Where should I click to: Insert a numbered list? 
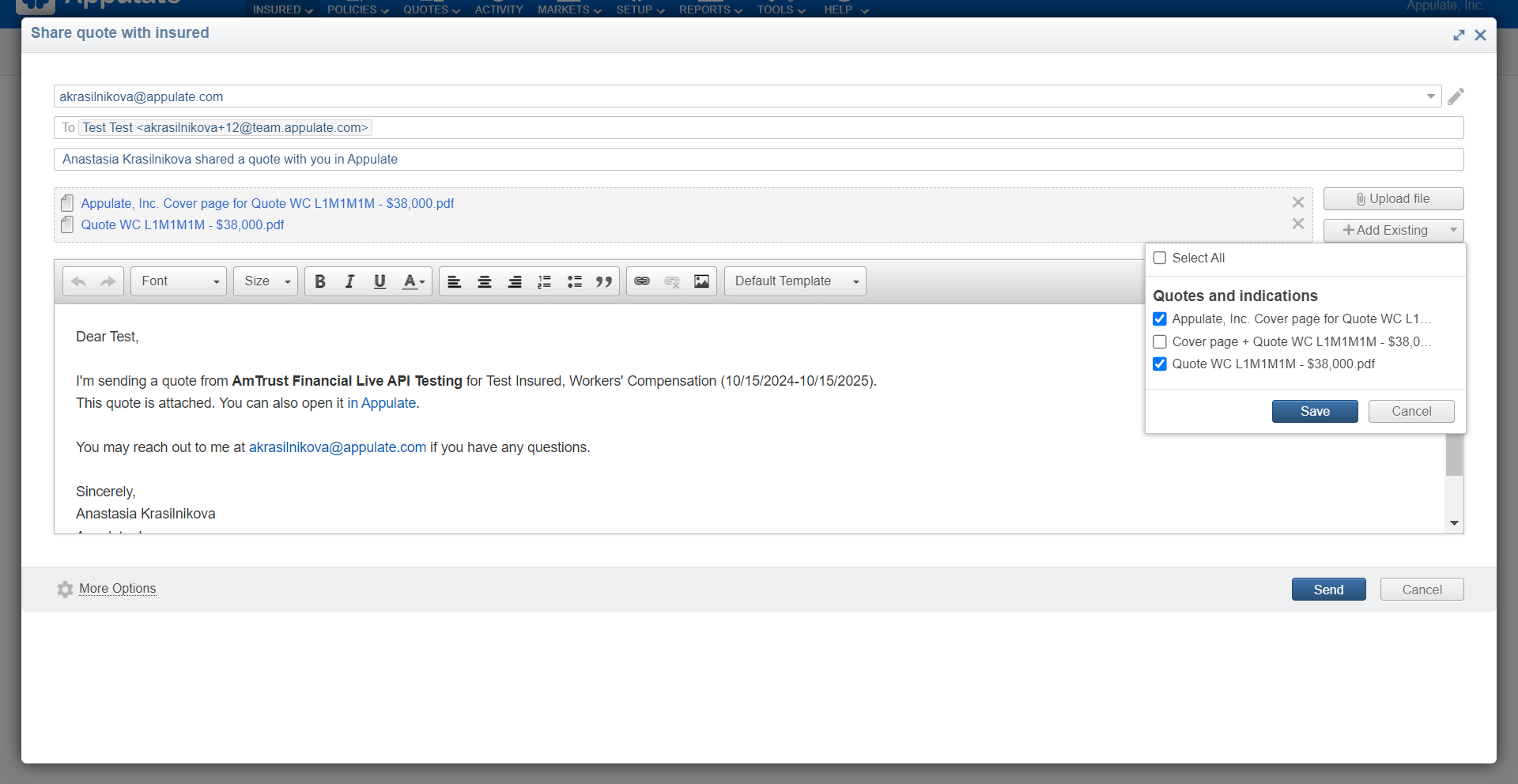tap(545, 281)
